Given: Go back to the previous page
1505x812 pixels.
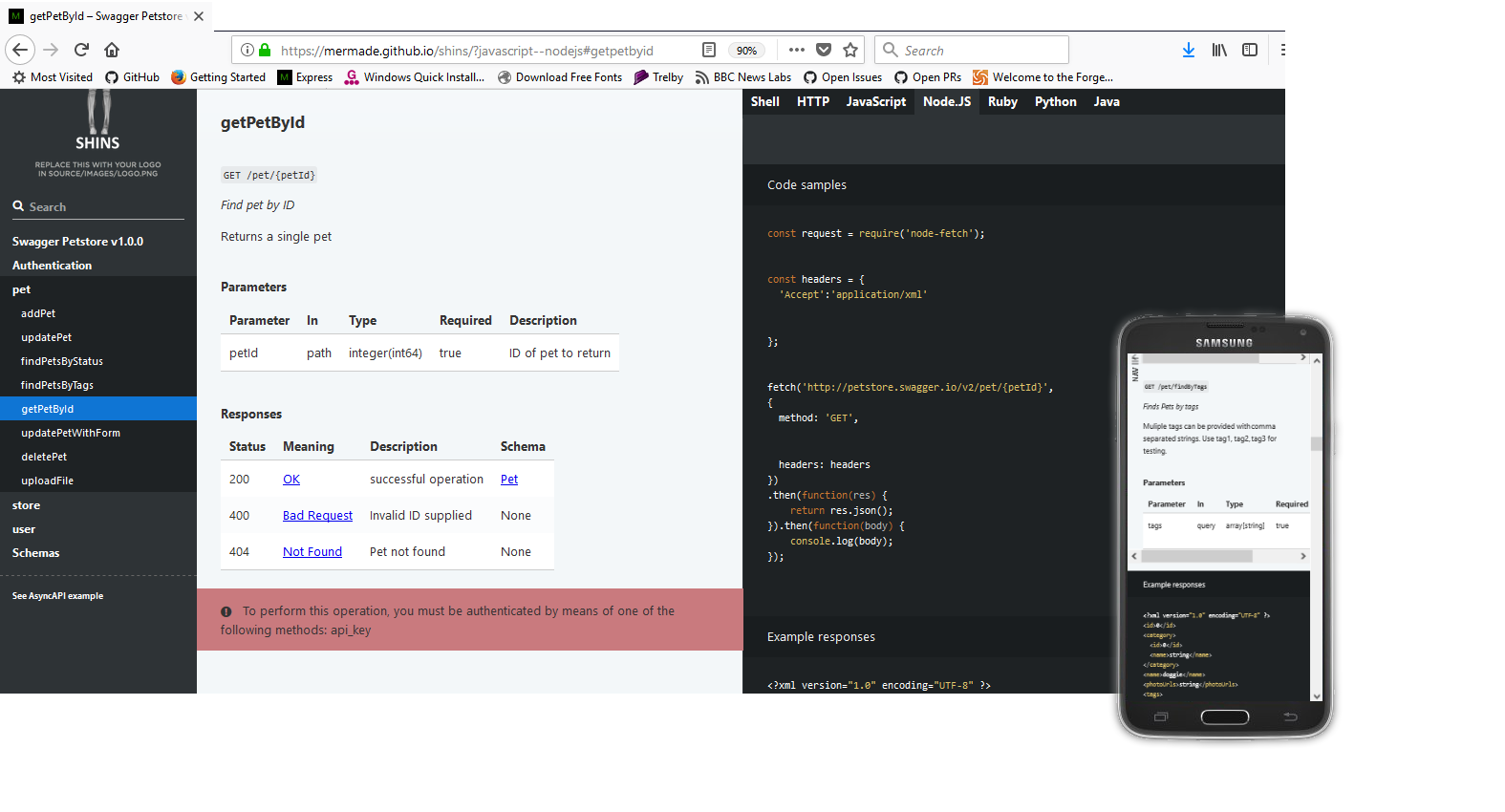Looking at the screenshot, I should (x=20, y=50).
